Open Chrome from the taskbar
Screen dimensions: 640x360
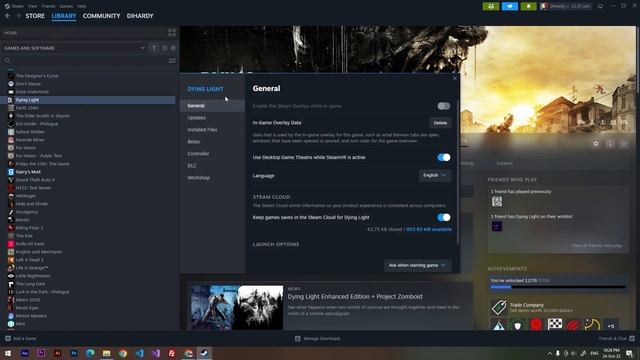tap(122, 353)
